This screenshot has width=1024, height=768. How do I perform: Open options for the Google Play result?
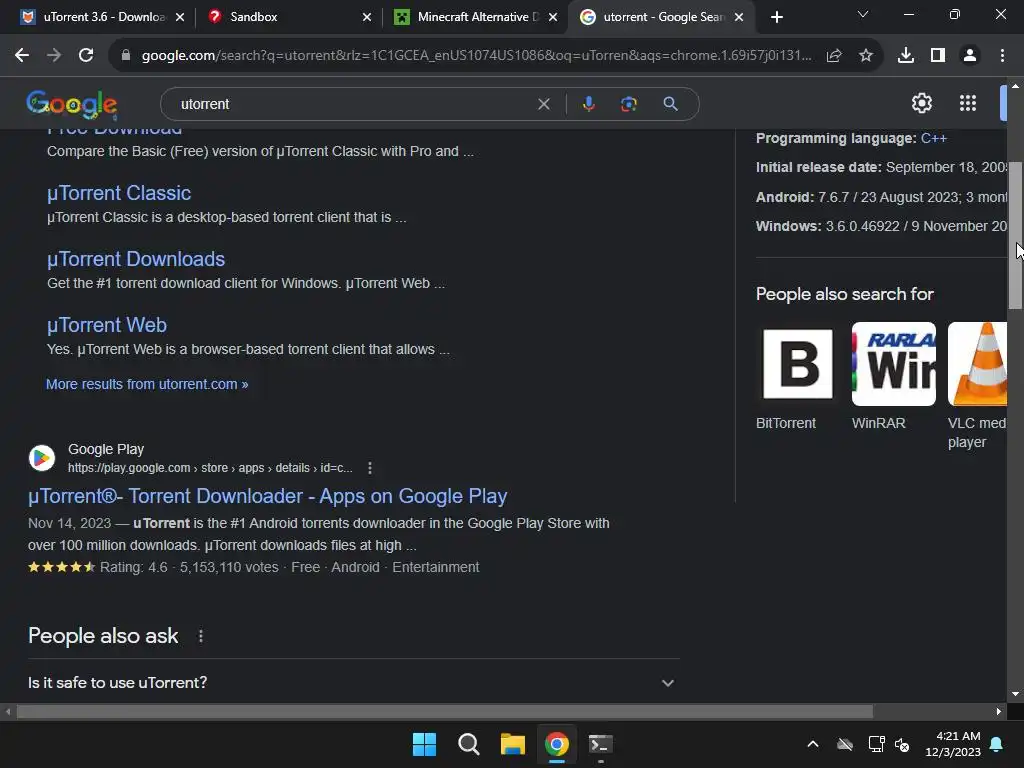pyautogui.click(x=370, y=468)
